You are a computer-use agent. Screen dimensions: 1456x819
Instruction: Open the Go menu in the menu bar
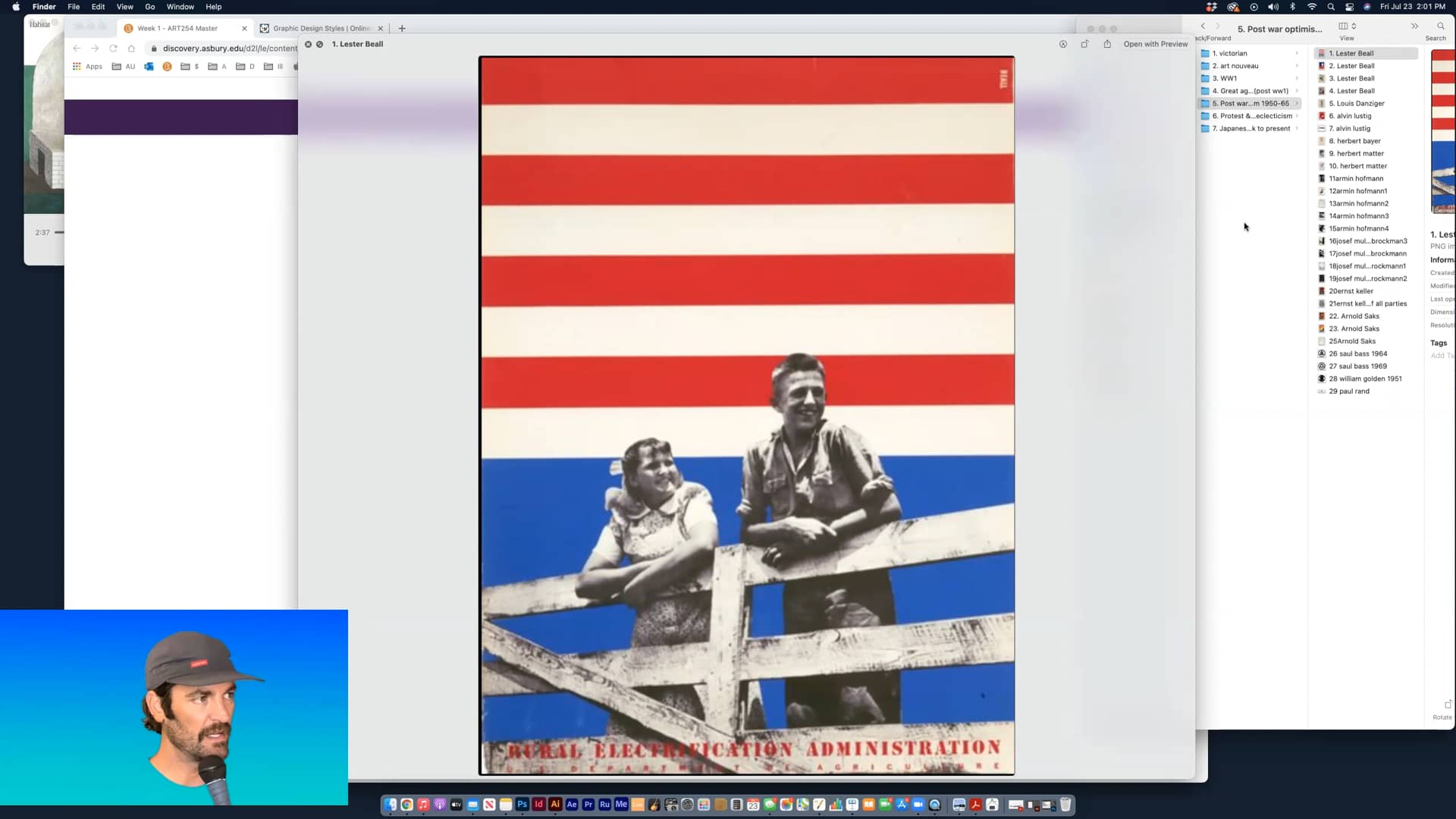tap(149, 7)
